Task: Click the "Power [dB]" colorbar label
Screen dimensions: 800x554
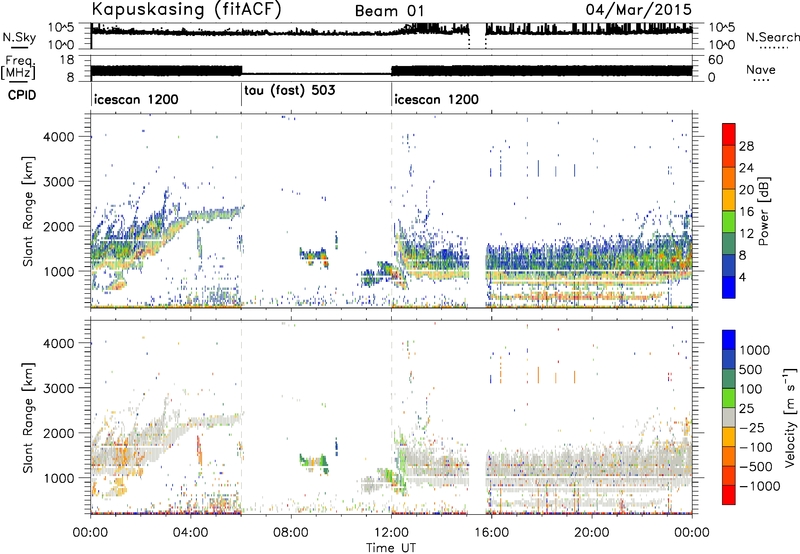Action: 763,211
